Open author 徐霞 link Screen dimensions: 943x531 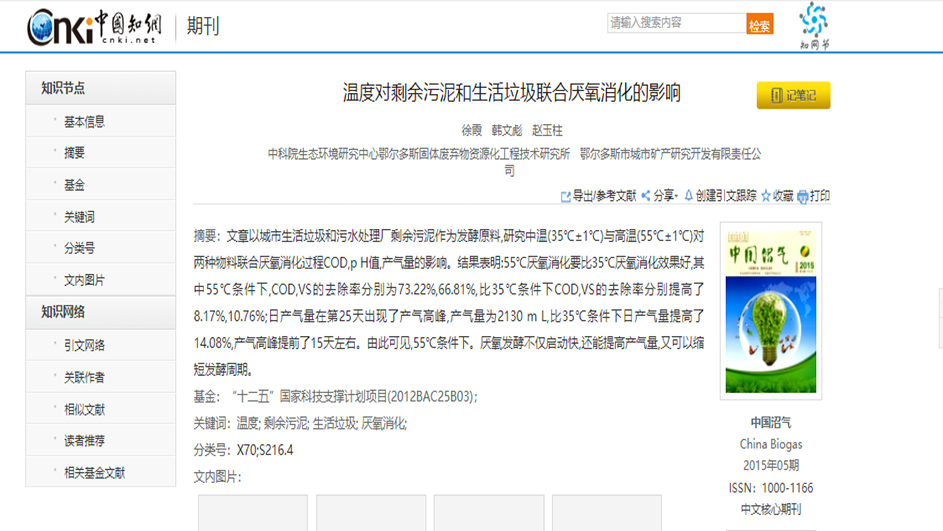[472, 130]
